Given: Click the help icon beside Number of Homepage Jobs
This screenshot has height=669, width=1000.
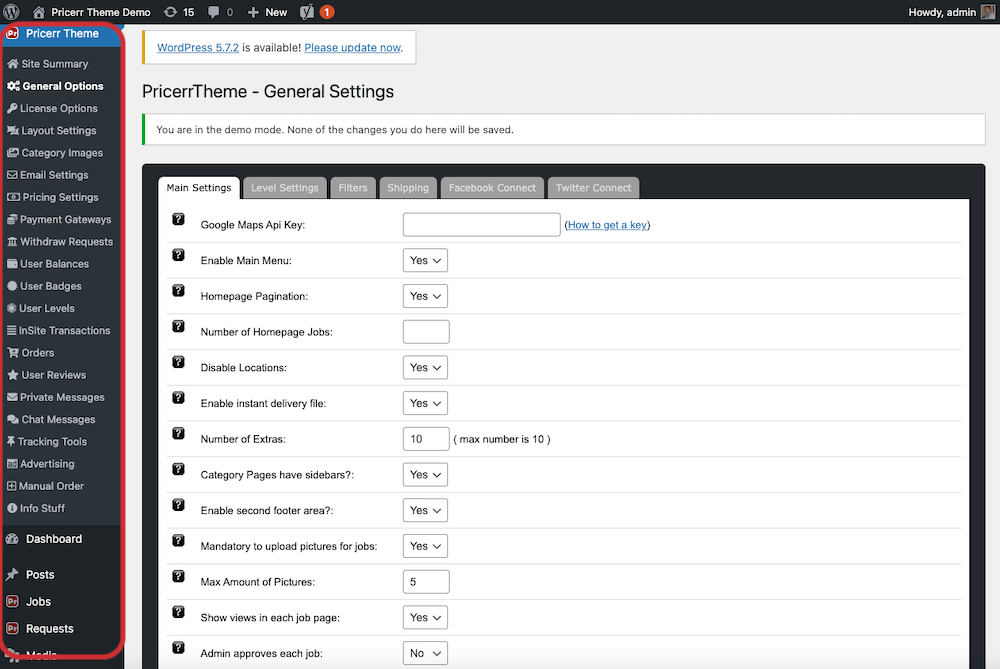Looking at the screenshot, I should tap(179, 327).
